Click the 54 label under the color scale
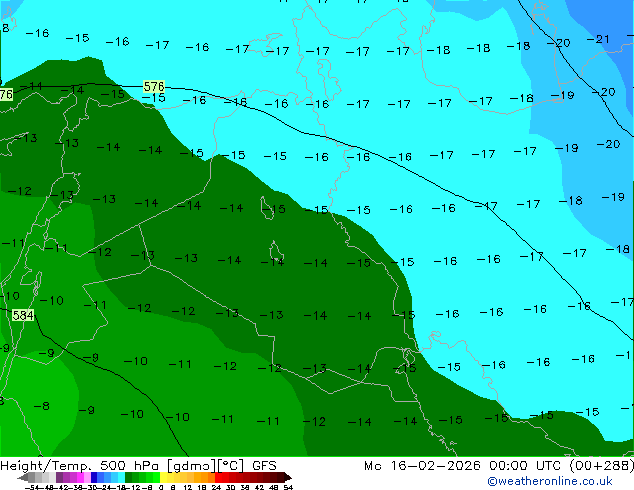This screenshot has width=634, height=490. (x=288, y=487)
